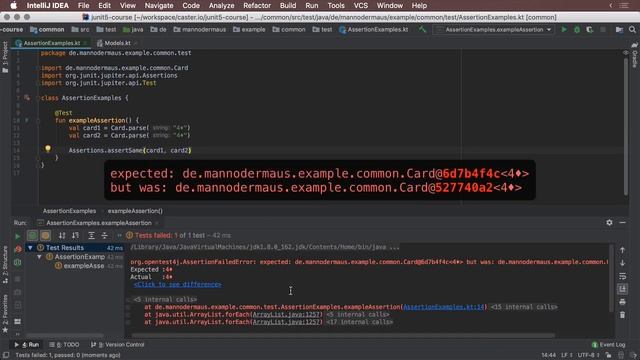Open Gradle tool window
640x360 pixels.
pos(634,55)
